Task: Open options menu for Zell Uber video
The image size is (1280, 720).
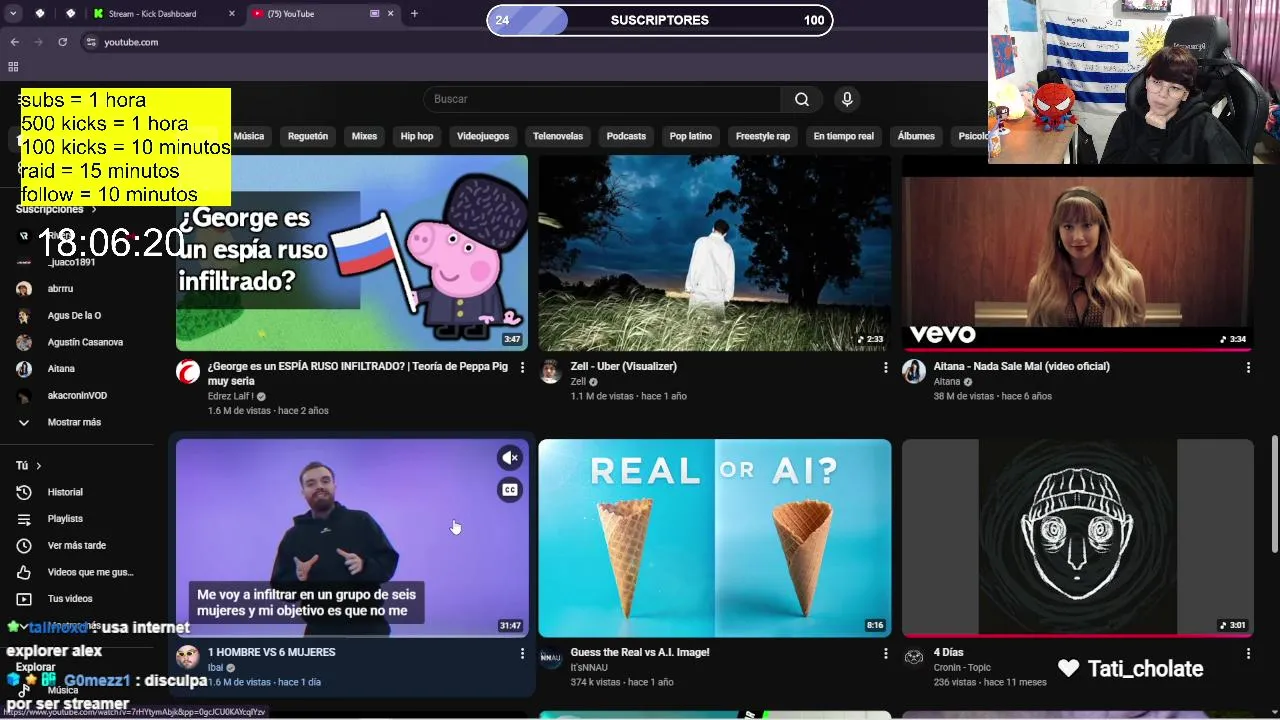Action: tap(885, 368)
